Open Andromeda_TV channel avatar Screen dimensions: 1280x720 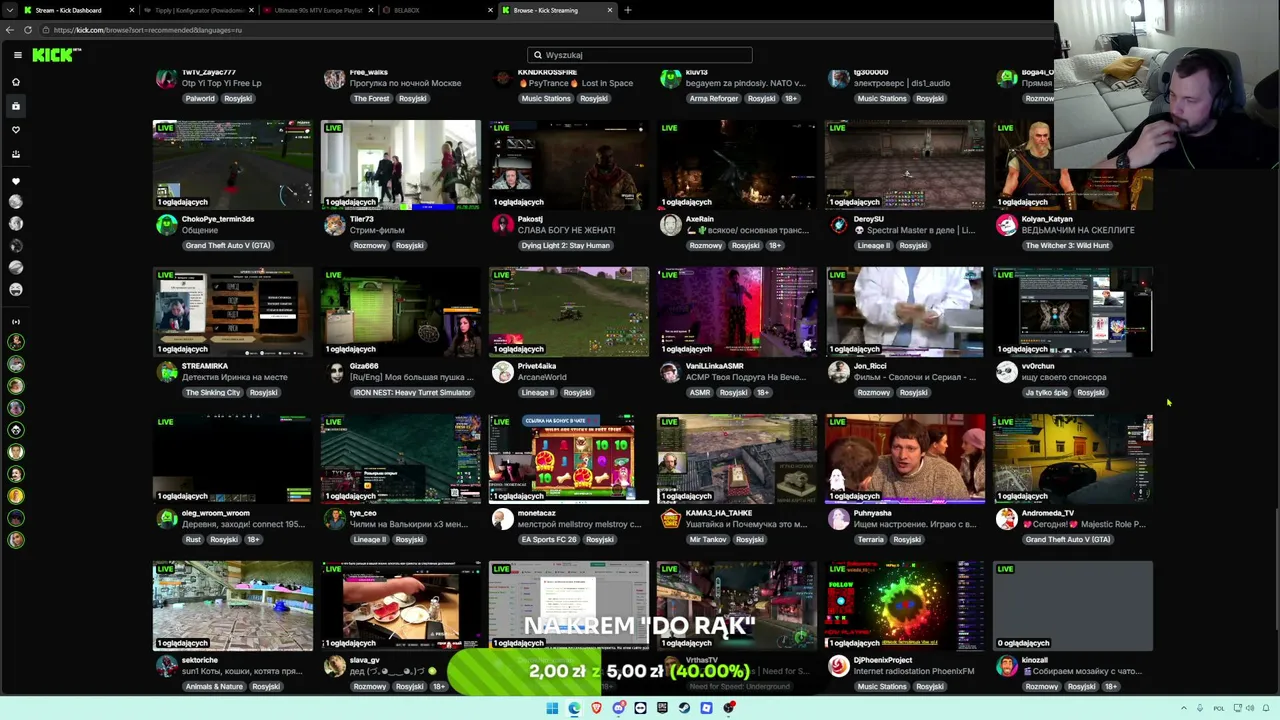[x=1007, y=519]
